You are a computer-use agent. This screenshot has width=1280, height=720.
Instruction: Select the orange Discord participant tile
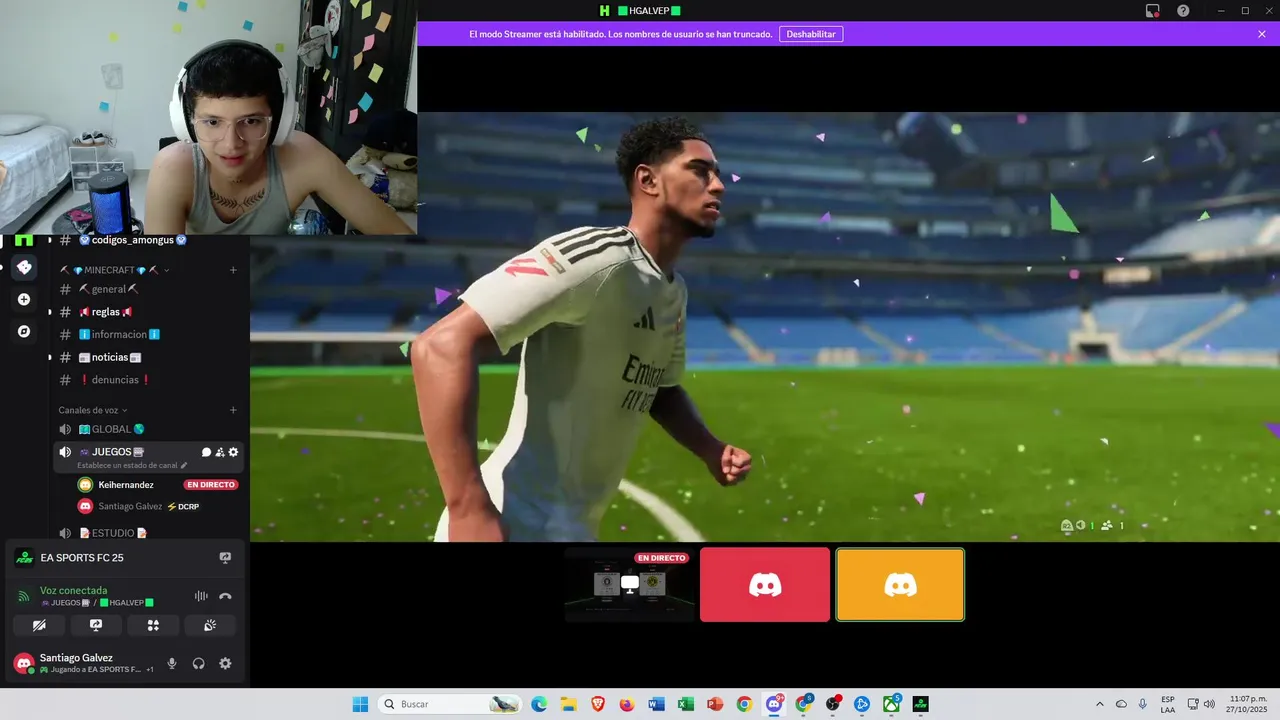[x=900, y=584]
